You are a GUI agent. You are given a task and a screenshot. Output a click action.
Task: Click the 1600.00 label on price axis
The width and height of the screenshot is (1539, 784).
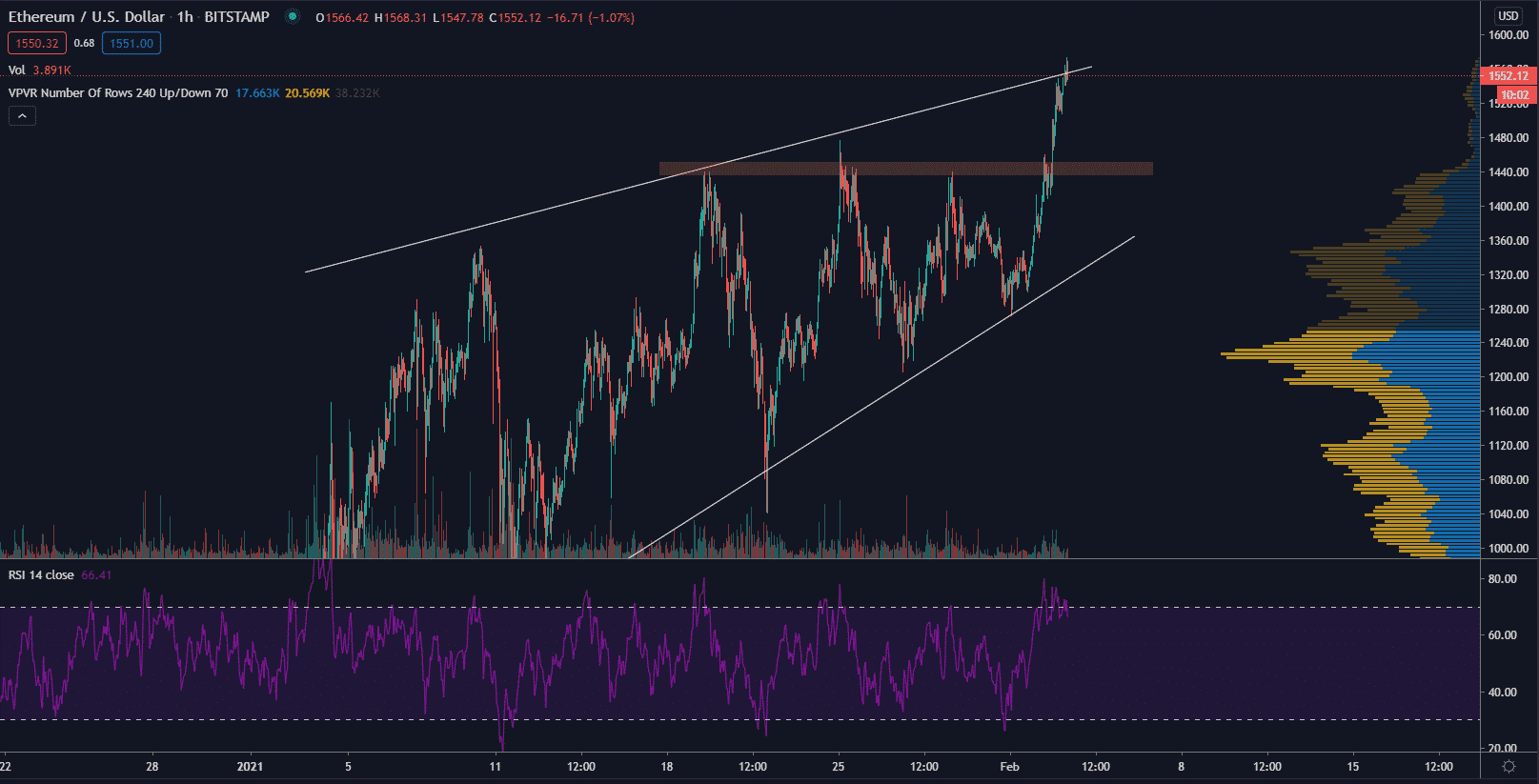tap(1509, 35)
